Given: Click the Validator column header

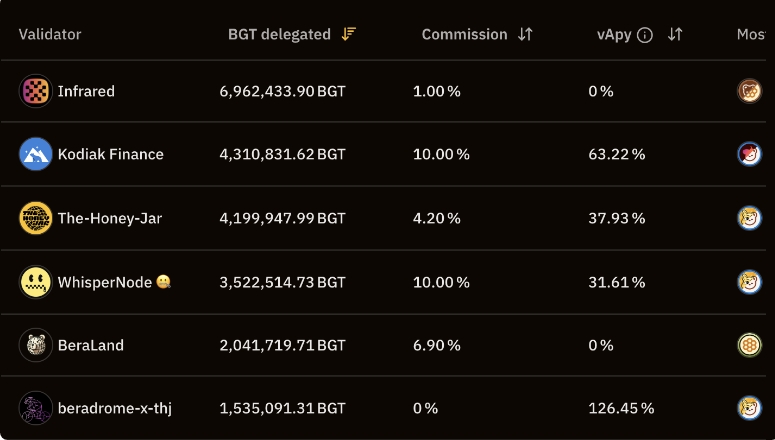Looking at the screenshot, I should pos(50,34).
